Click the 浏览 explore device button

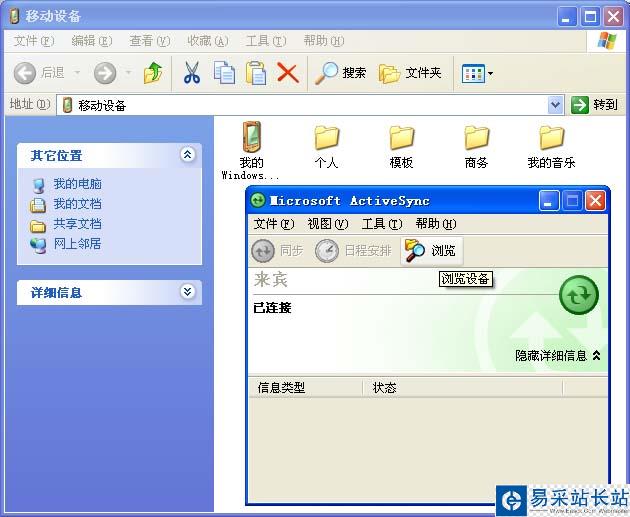tap(432, 251)
